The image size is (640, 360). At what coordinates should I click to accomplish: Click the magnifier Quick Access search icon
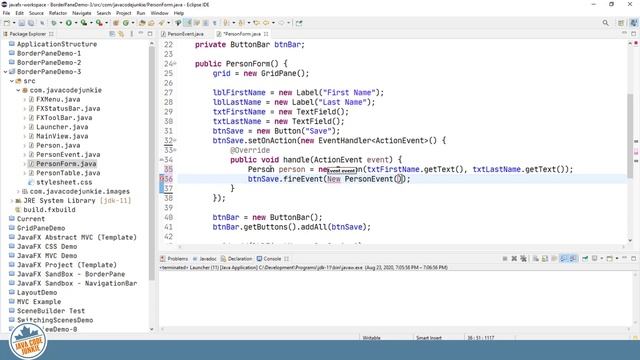tap(605, 23)
